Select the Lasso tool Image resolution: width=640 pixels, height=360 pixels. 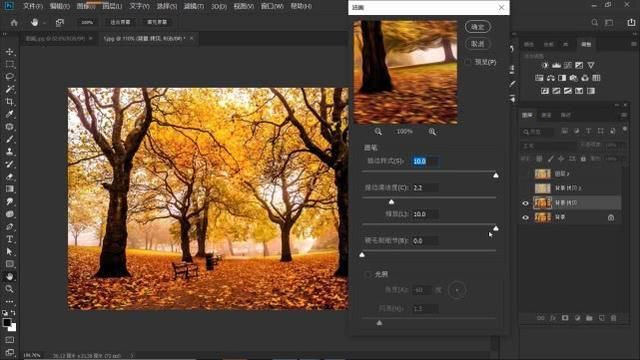point(9,76)
